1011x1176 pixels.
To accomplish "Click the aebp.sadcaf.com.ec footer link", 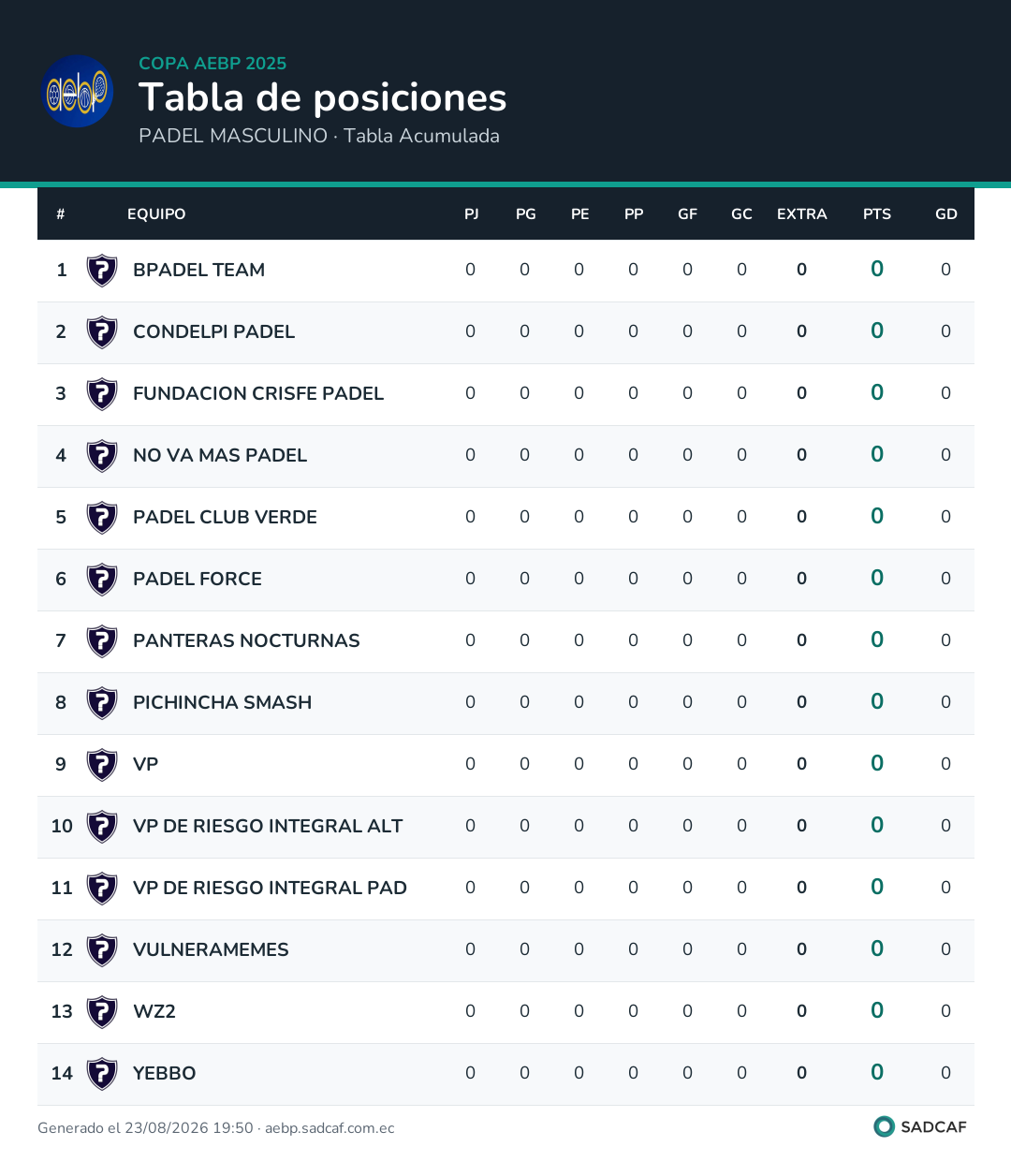I will [330, 1128].
